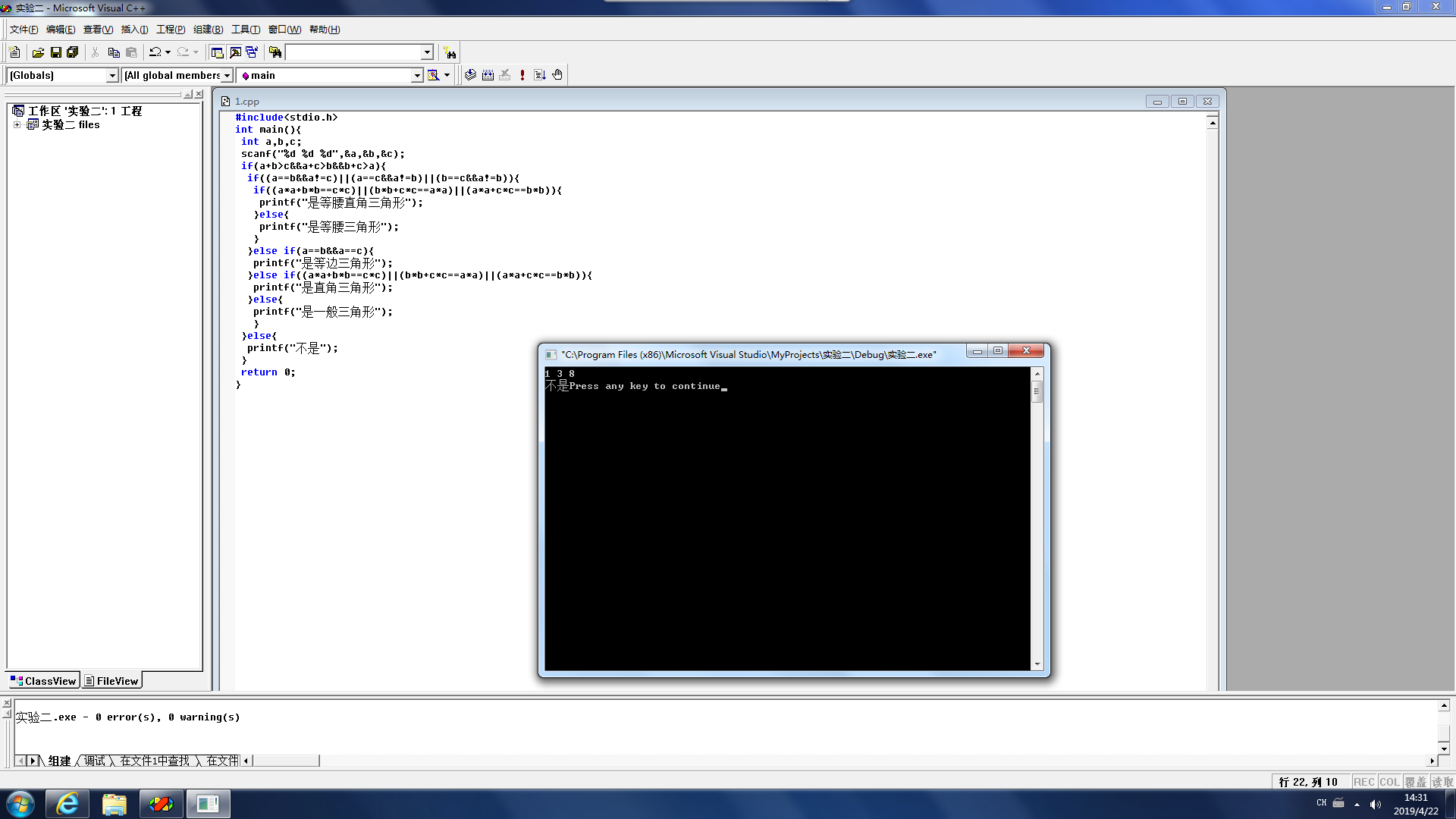Switch to the FileView tab
The image size is (1456, 819).
[111, 681]
